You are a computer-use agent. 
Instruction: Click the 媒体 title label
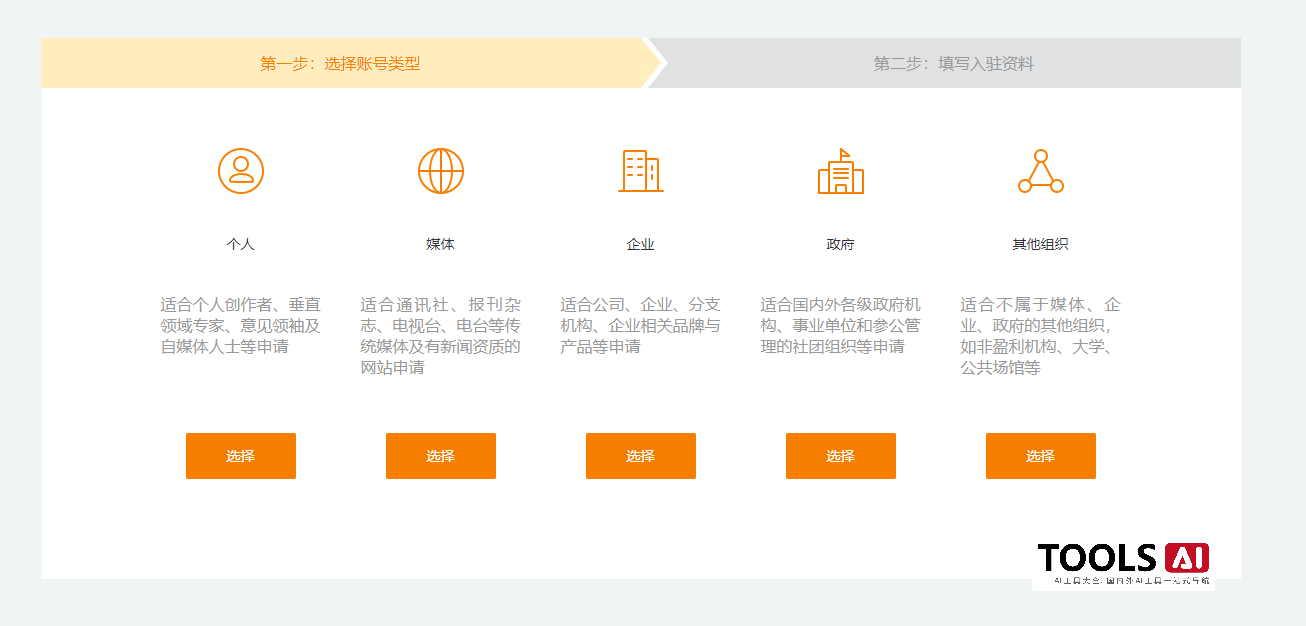pyautogui.click(x=441, y=244)
